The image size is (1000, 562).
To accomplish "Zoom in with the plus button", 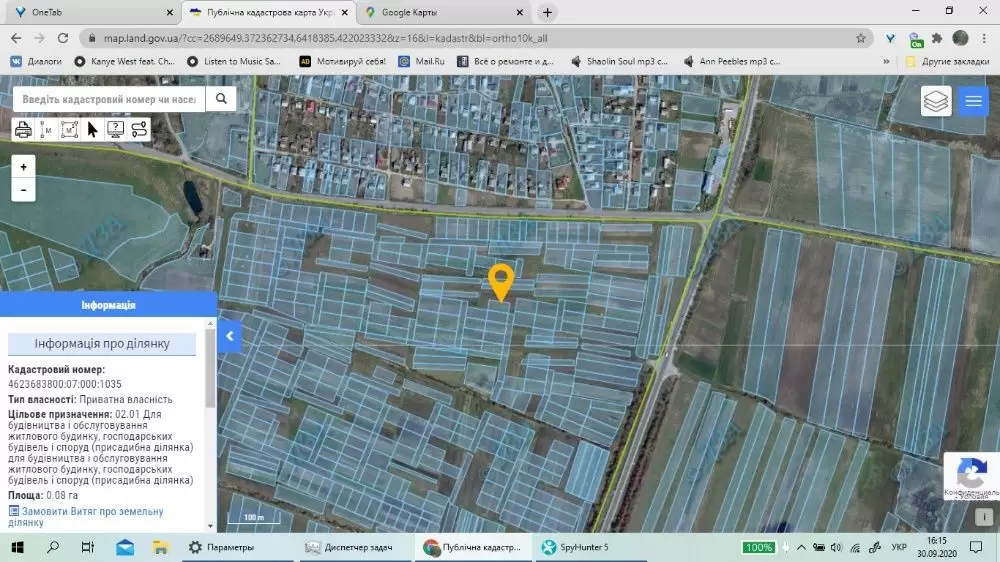I will (24, 167).
